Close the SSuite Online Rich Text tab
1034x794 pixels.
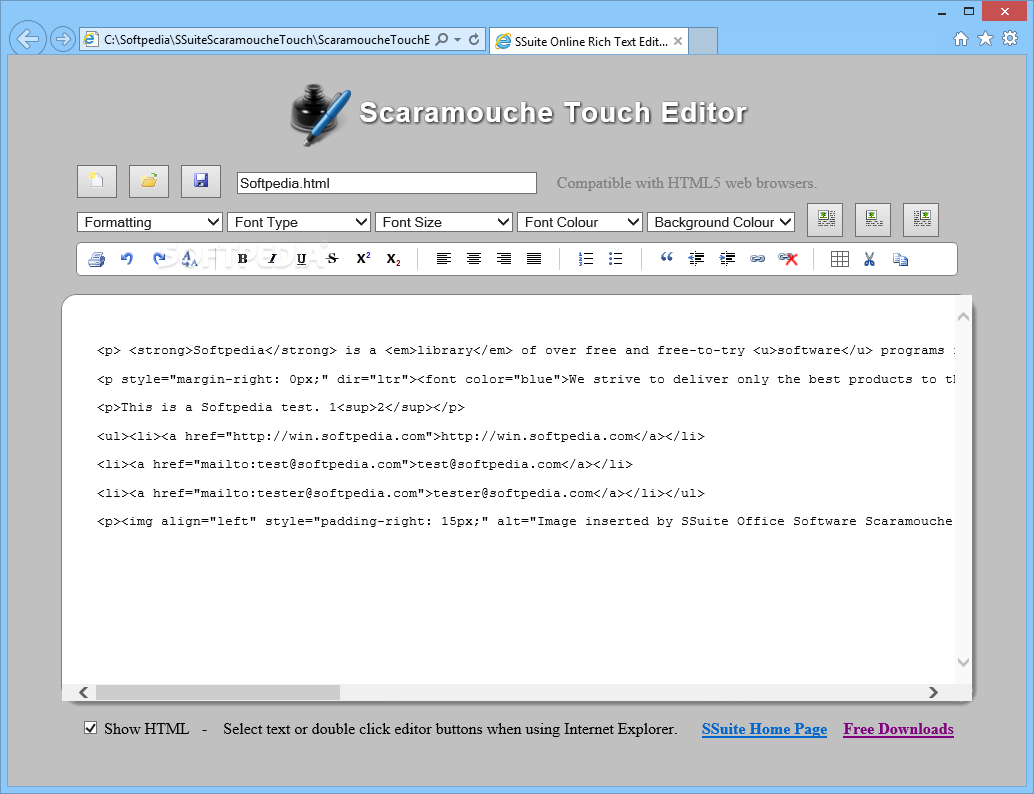678,41
